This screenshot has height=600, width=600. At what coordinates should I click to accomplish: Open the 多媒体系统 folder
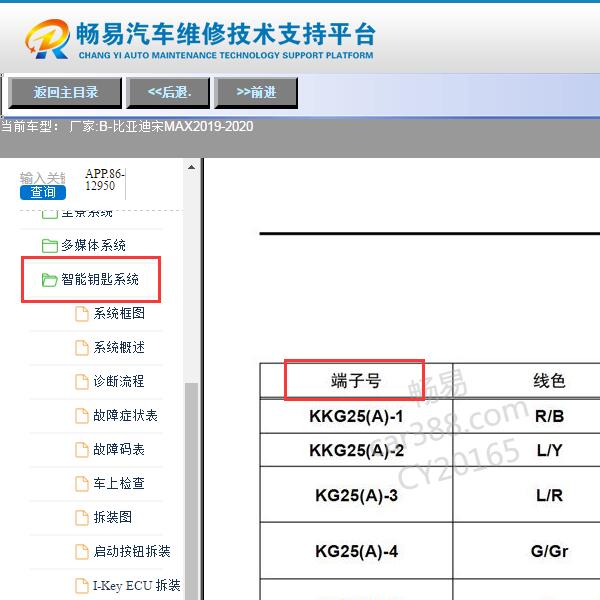pyautogui.click(x=93, y=245)
